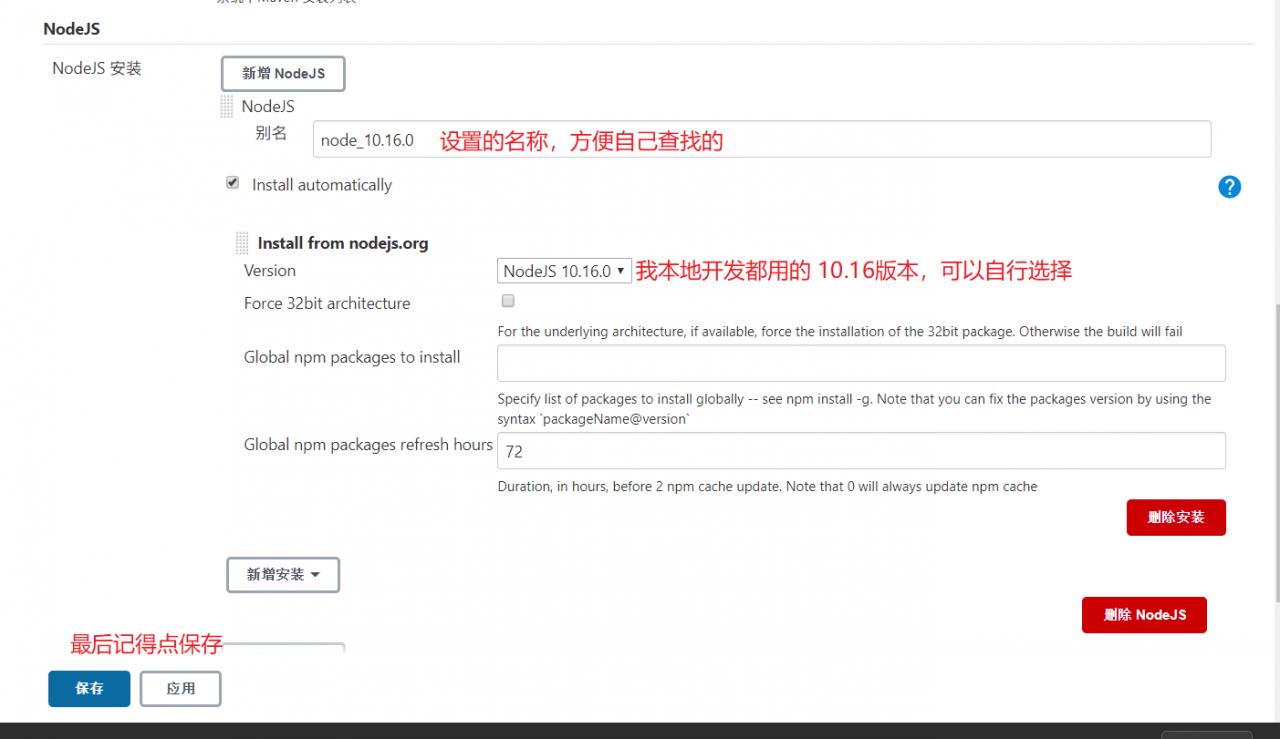
Task: Click the Global npm packages to install label
Action: pyautogui.click(x=352, y=357)
